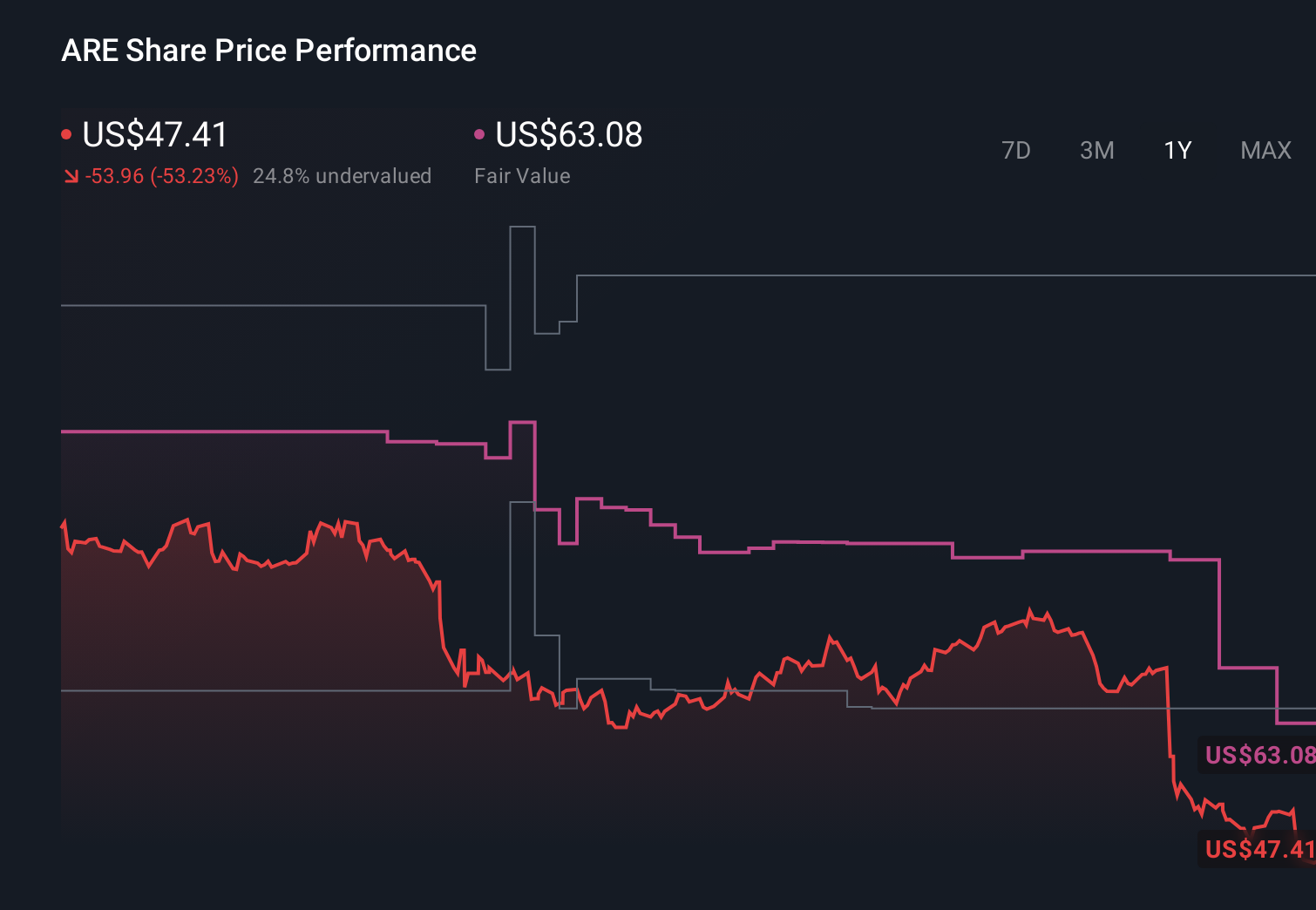Switch to the 7D time range

1017,150
